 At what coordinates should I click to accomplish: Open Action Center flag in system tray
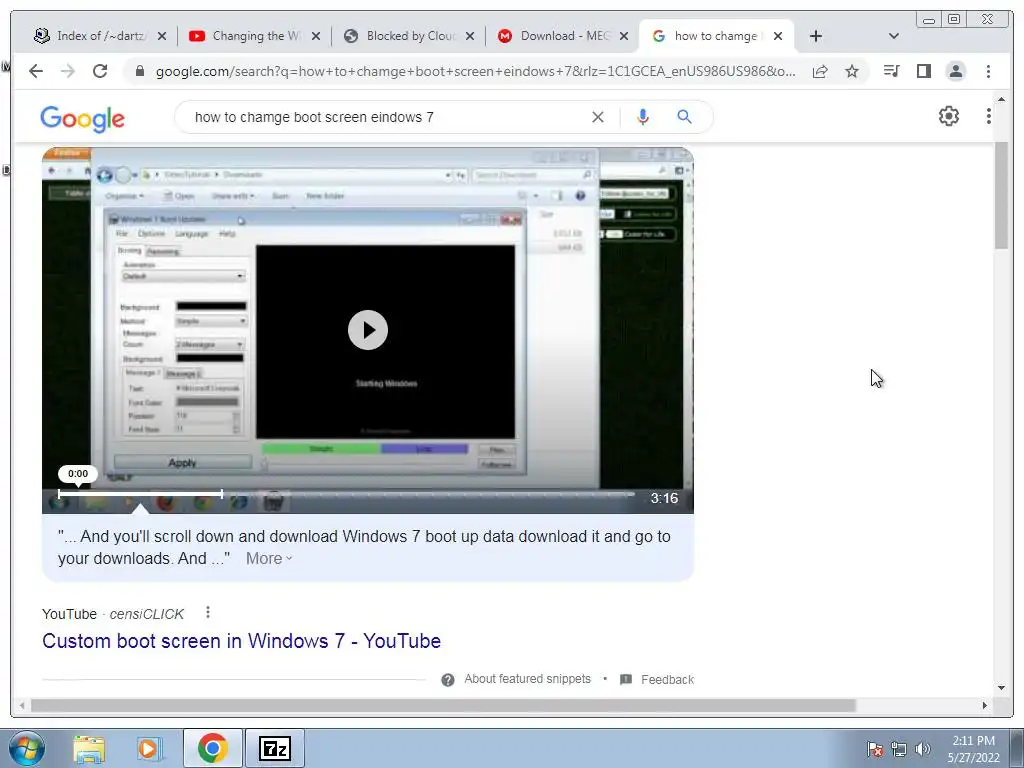pos(875,749)
